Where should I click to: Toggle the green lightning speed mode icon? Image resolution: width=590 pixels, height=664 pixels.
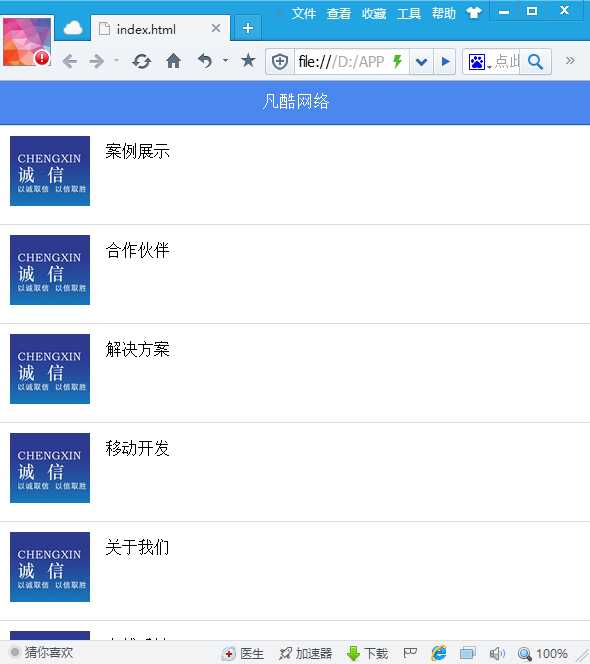[x=397, y=61]
